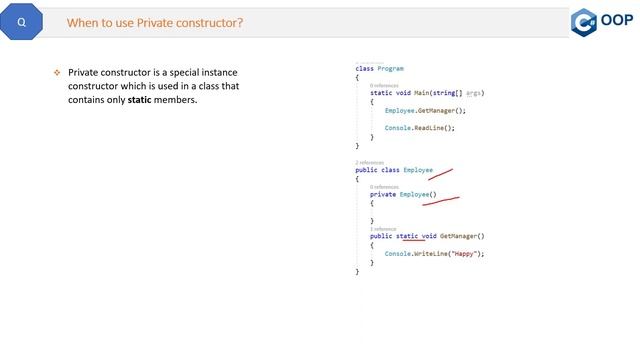Click the C# OOP logo
The image size is (640, 360).
(602, 22)
